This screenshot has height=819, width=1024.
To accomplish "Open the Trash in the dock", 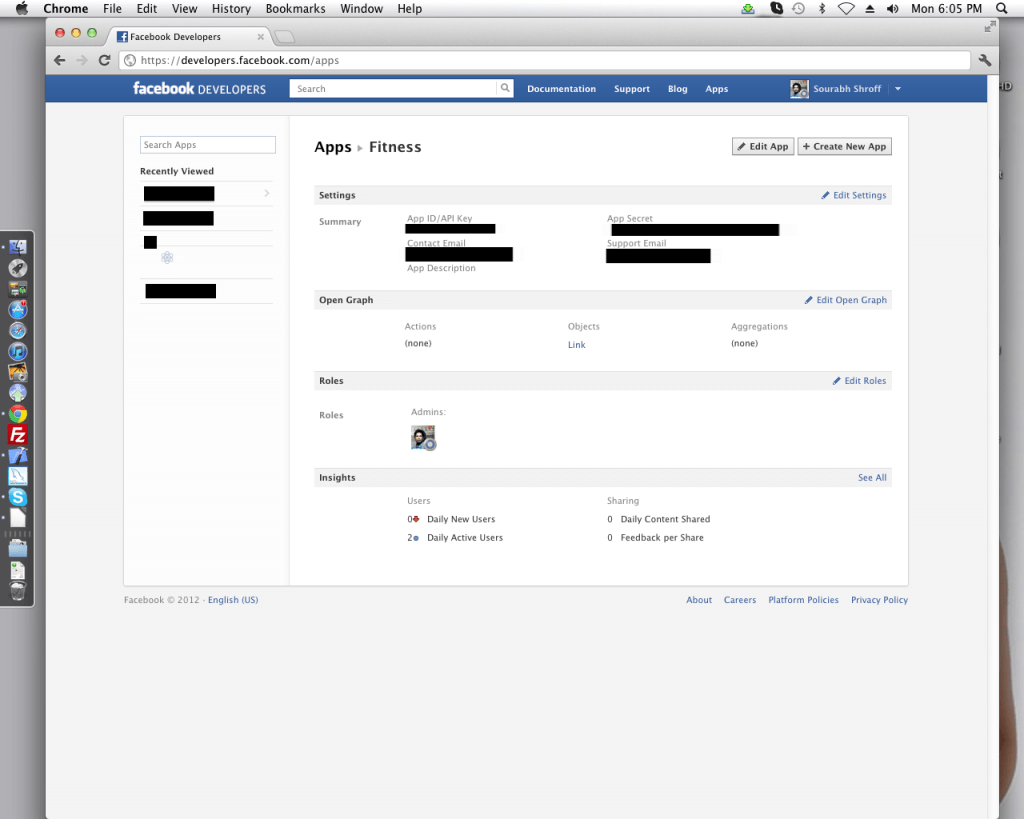I will pyautogui.click(x=18, y=591).
